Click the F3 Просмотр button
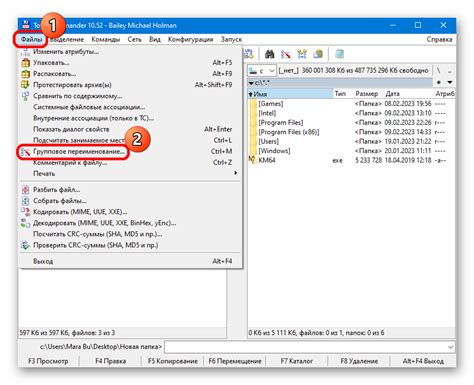This screenshot has width=474, height=385. (48, 361)
